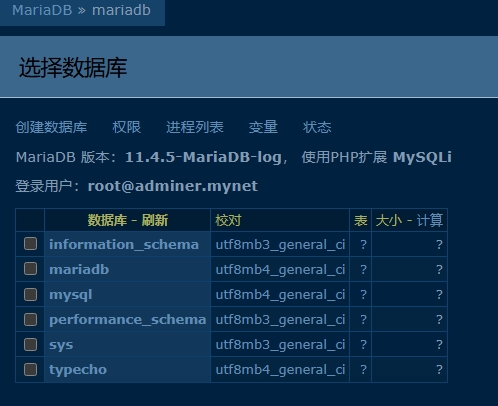Open the information_schema database
The image size is (498, 406).
[124, 245]
